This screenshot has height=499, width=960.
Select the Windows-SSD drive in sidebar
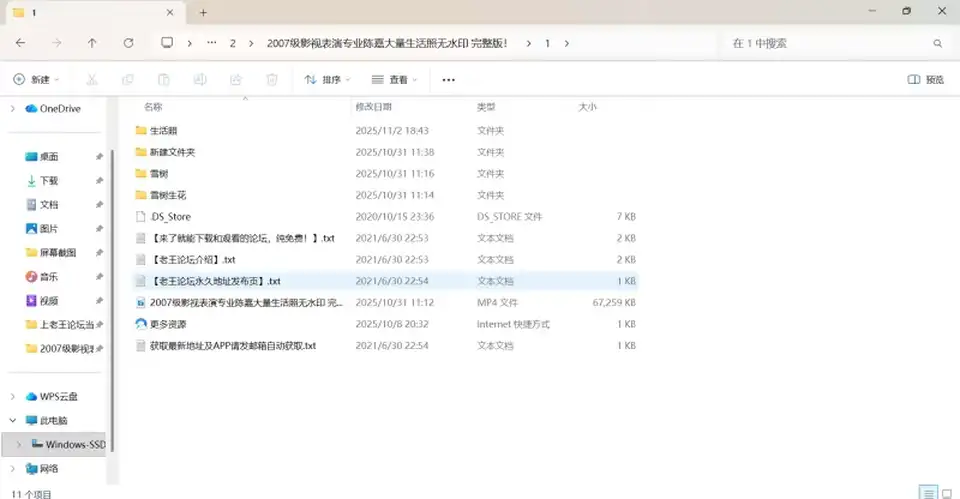point(69,445)
